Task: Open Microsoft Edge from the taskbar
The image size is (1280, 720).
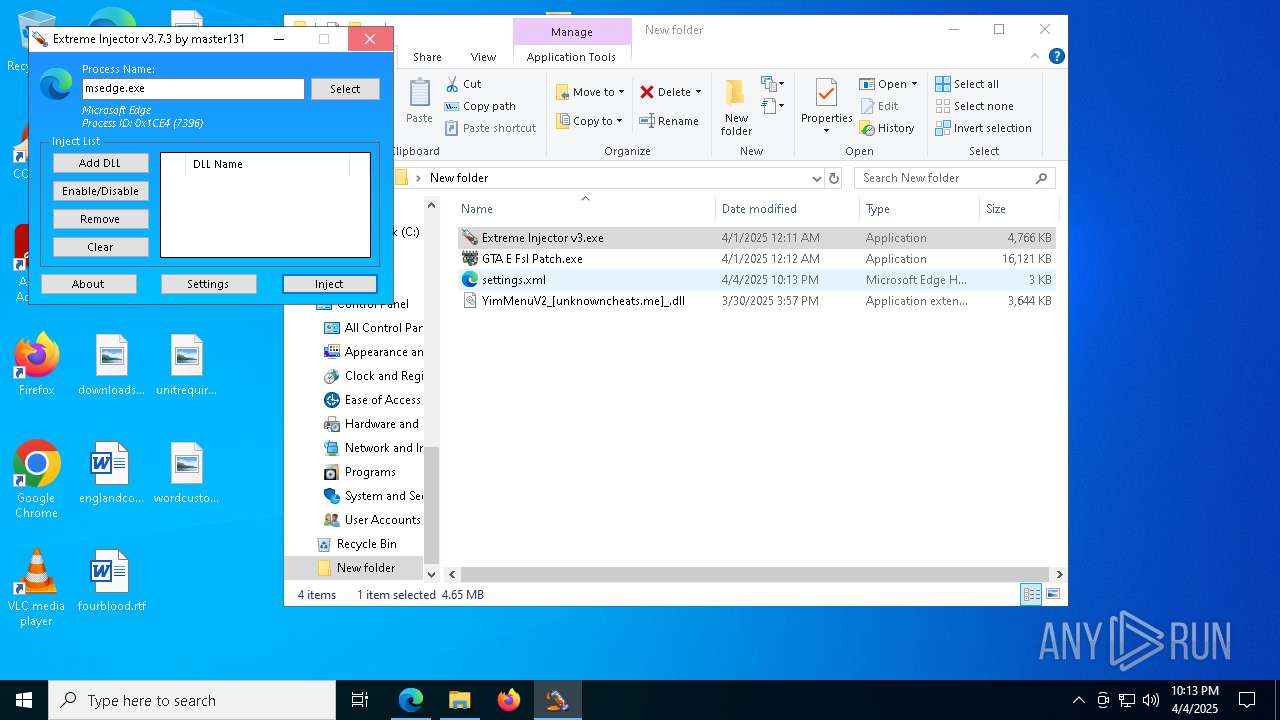Action: coord(411,700)
